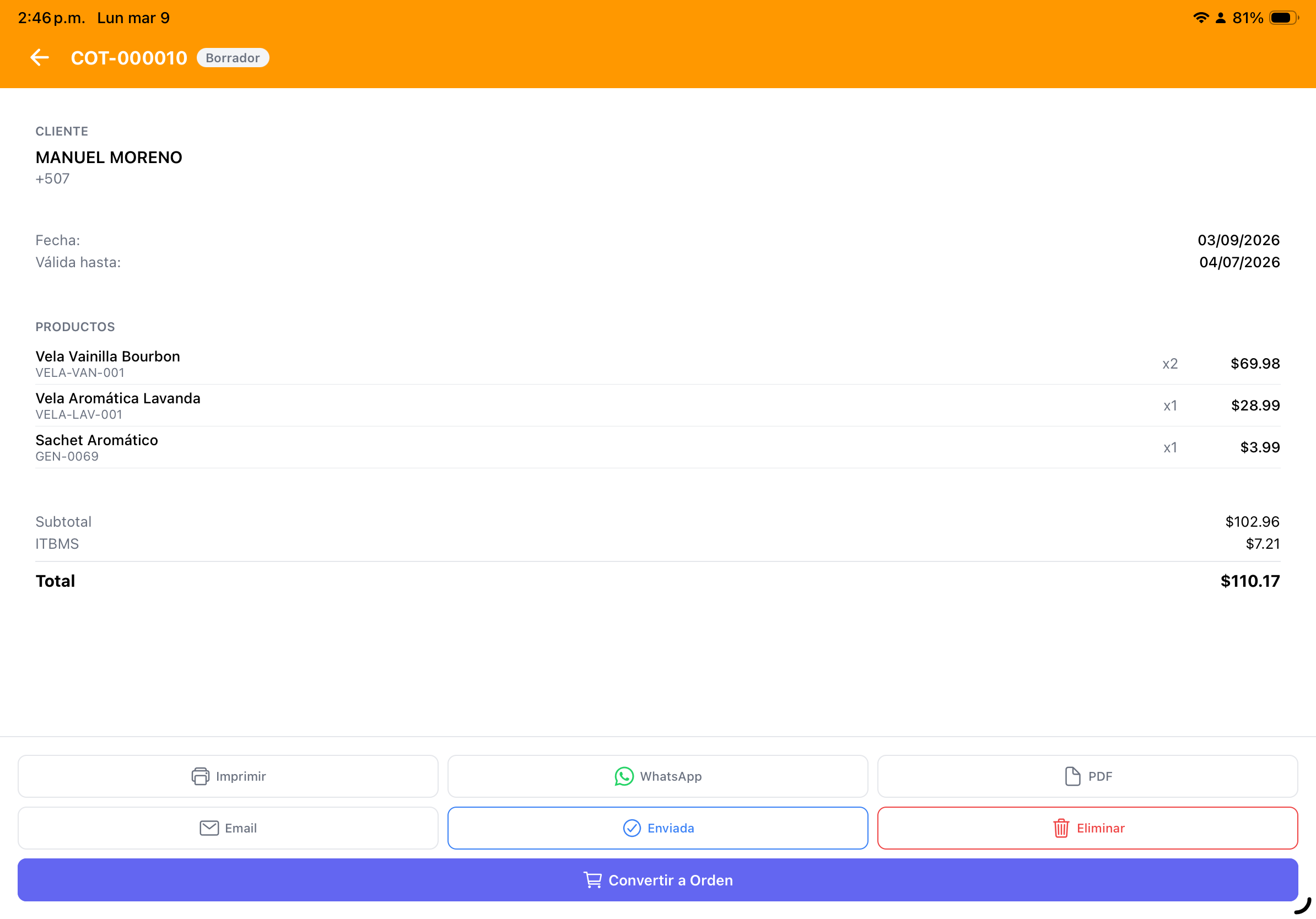Tap the Borrador status badge
Image resolution: width=1316 pixels, height=919 pixels.
point(233,58)
